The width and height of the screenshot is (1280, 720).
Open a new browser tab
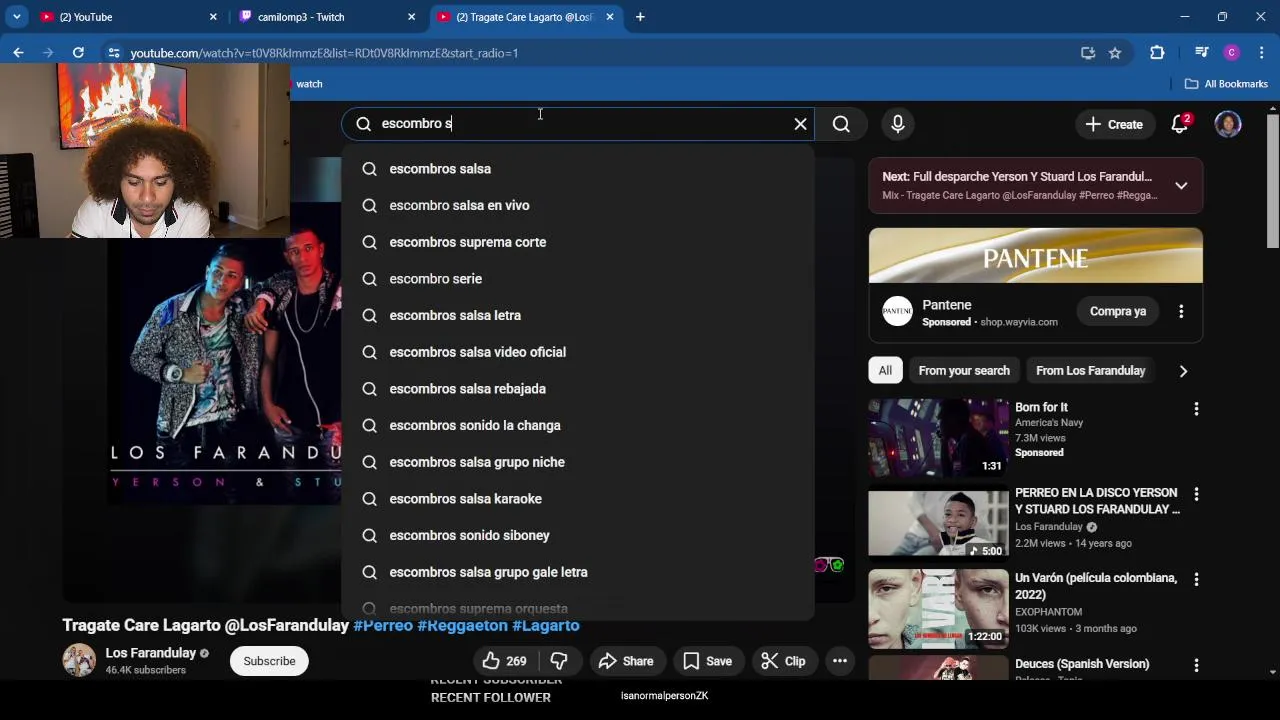pyautogui.click(x=640, y=17)
